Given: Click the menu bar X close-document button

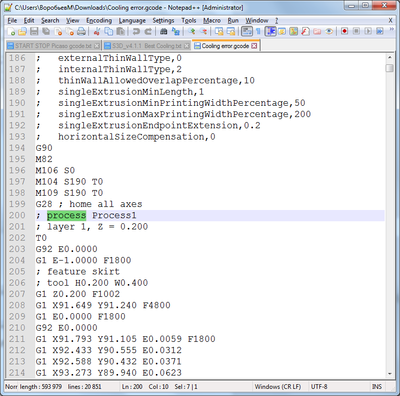Looking at the screenshot, I should coord(390,21).
